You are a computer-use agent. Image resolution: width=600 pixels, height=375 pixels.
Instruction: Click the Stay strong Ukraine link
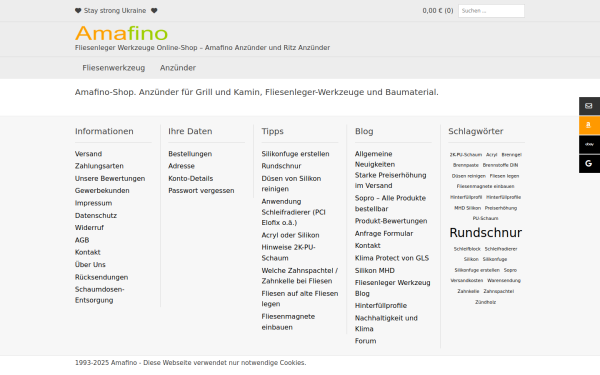tap(115, 11)
